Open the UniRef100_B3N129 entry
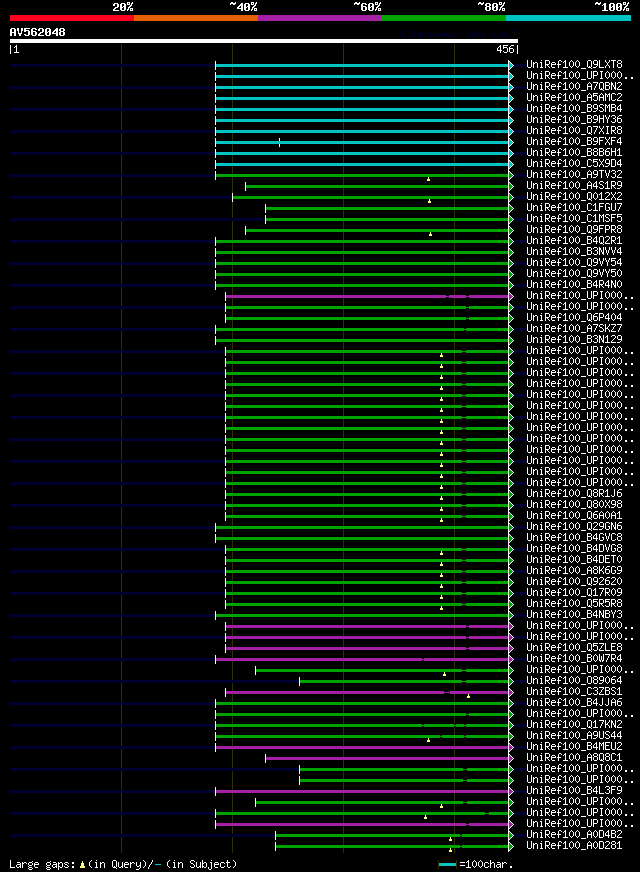 [574, 340]
